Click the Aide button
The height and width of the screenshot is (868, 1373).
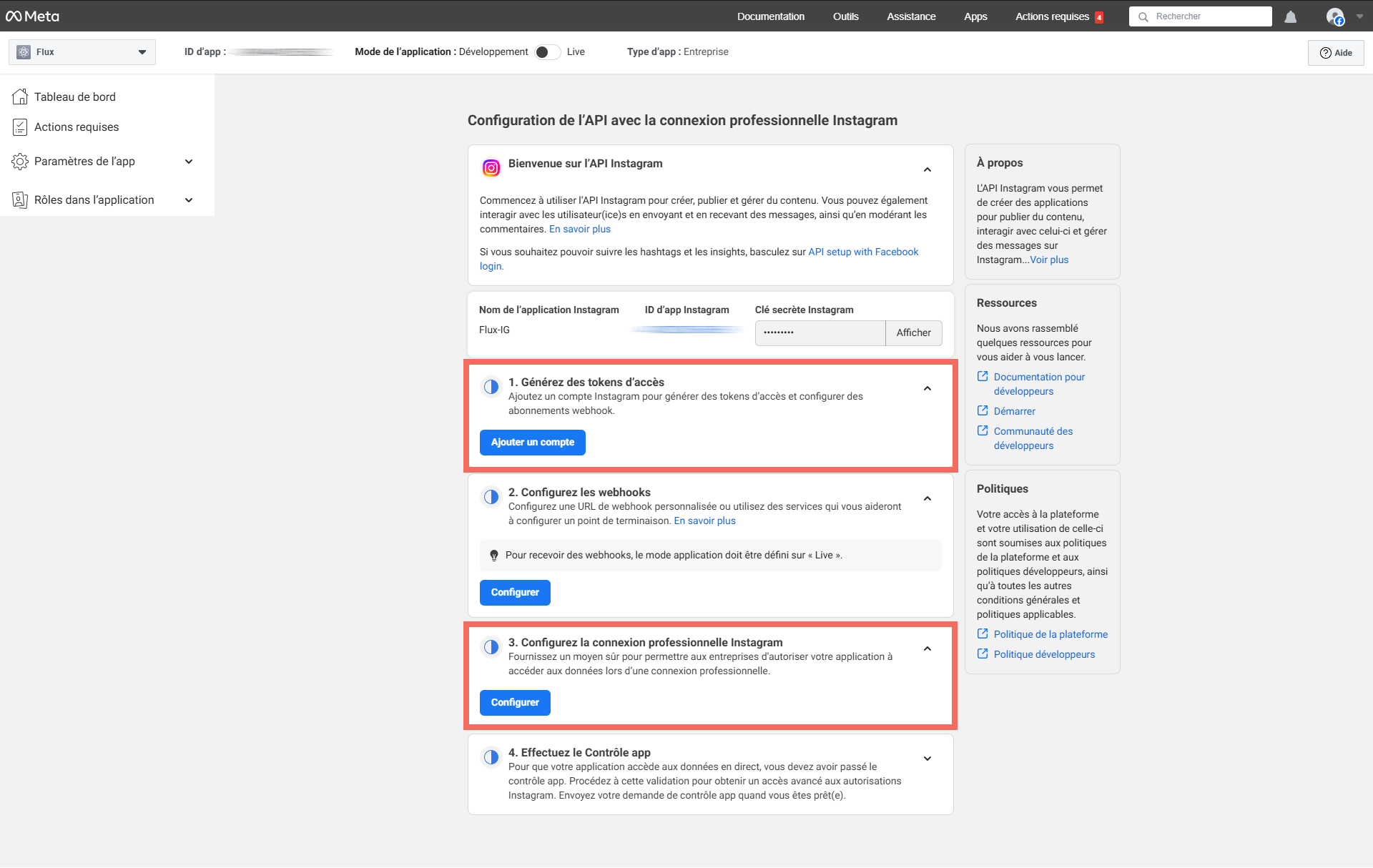click(1336, 53)
